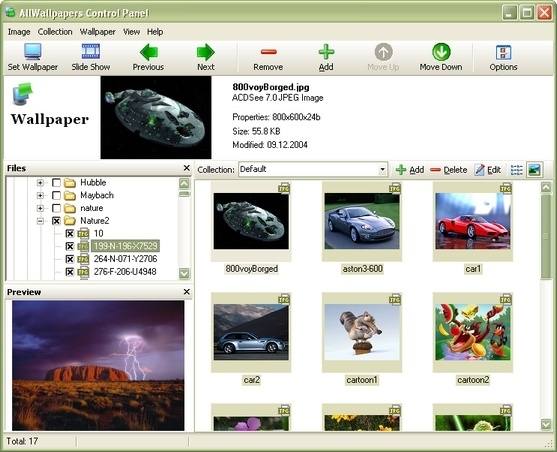The height and width of the screenshot is (452, 557).
Task: Click the Total: 17 status text
Action: (x=22, y=441)
